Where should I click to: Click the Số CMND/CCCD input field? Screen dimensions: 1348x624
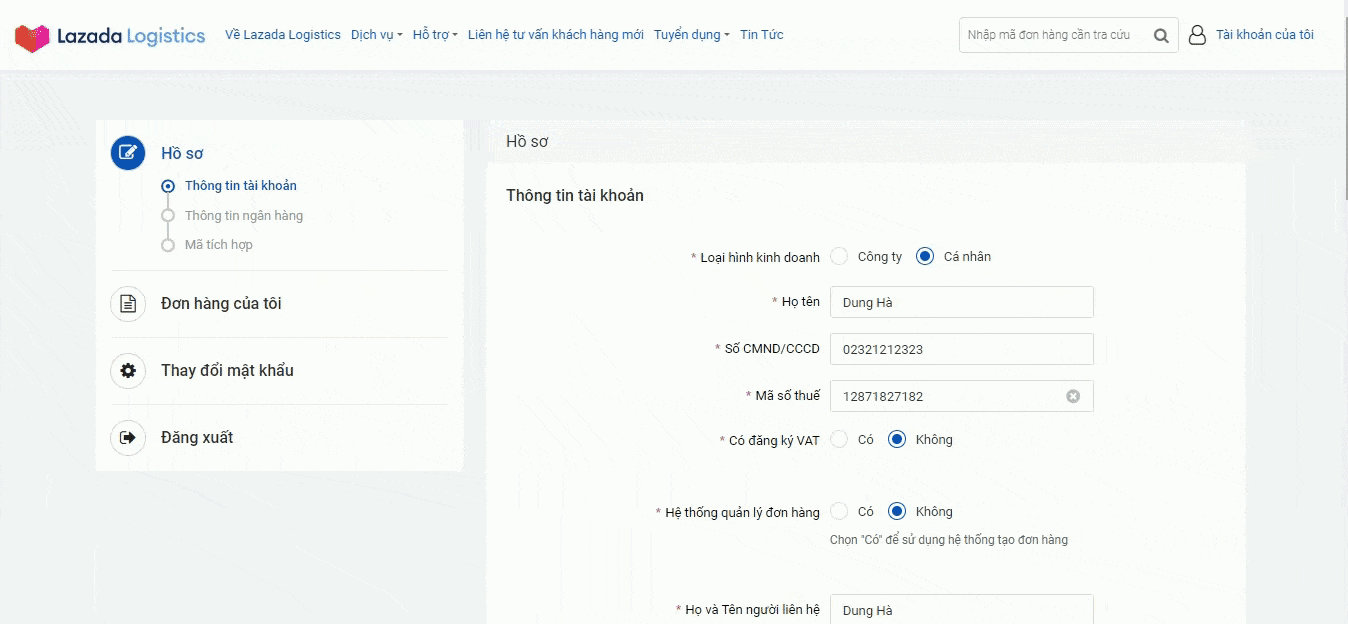coord(961,349)
